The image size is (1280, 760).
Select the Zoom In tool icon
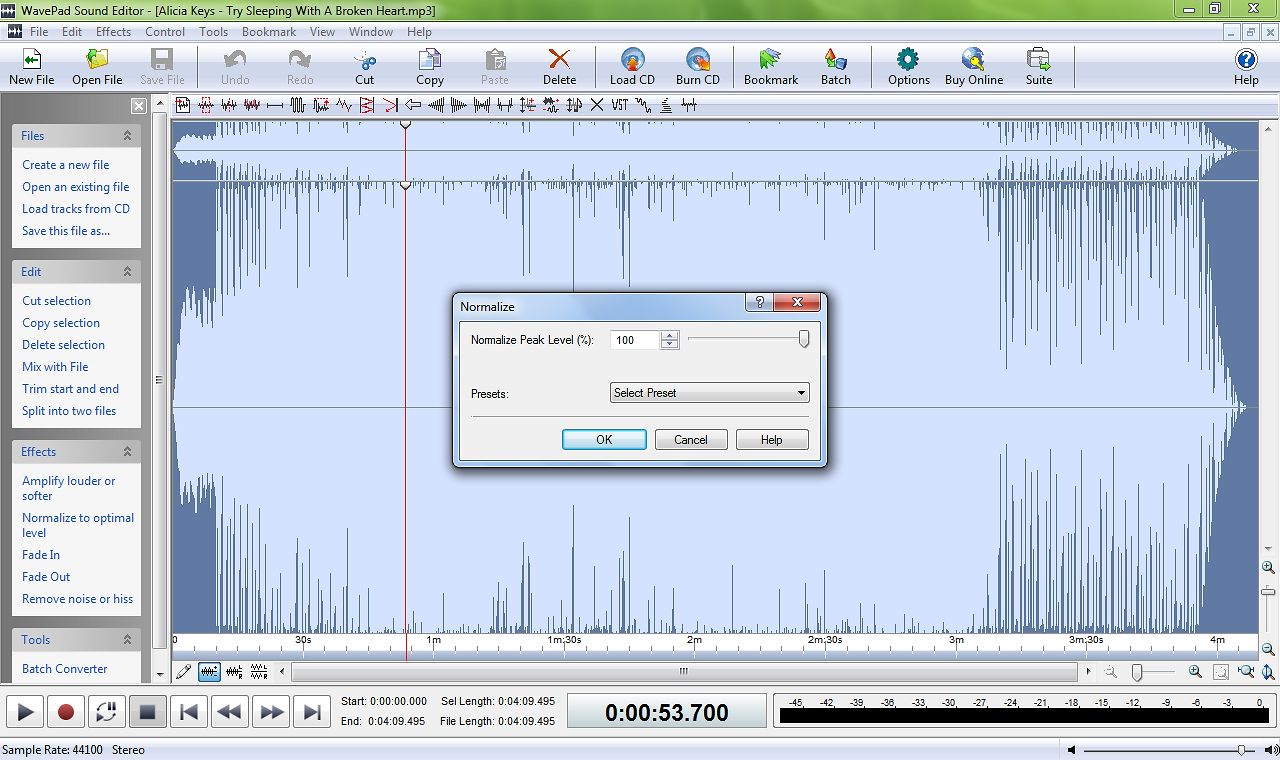1195,672
